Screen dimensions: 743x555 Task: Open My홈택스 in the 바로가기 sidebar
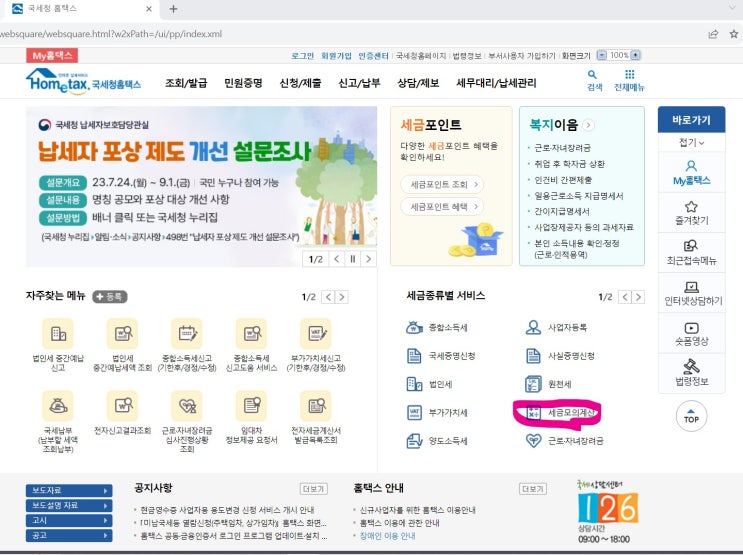point(691,173)
